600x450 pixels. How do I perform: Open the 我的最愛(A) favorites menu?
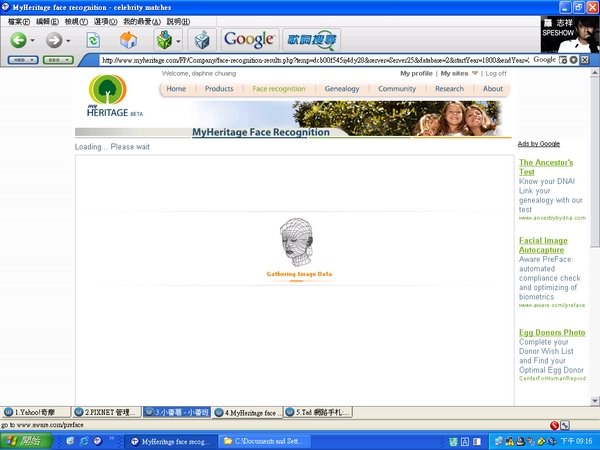coord(142,21)
